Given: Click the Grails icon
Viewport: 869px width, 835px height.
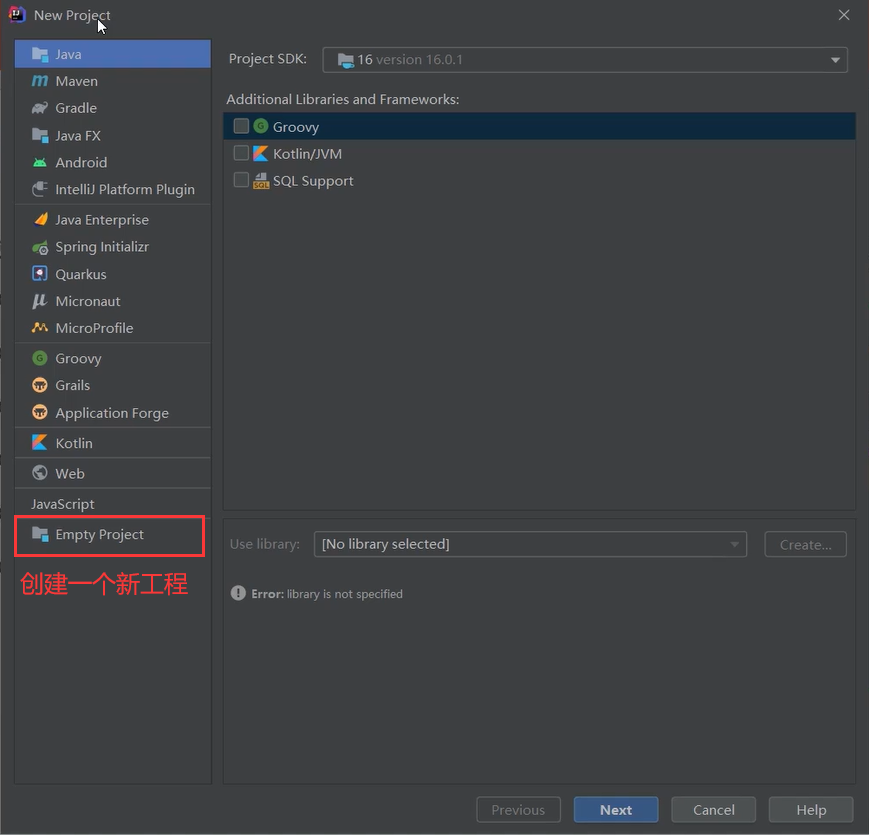Looking at the screenshot, I should pyautogui.click(x=40, y=385).
